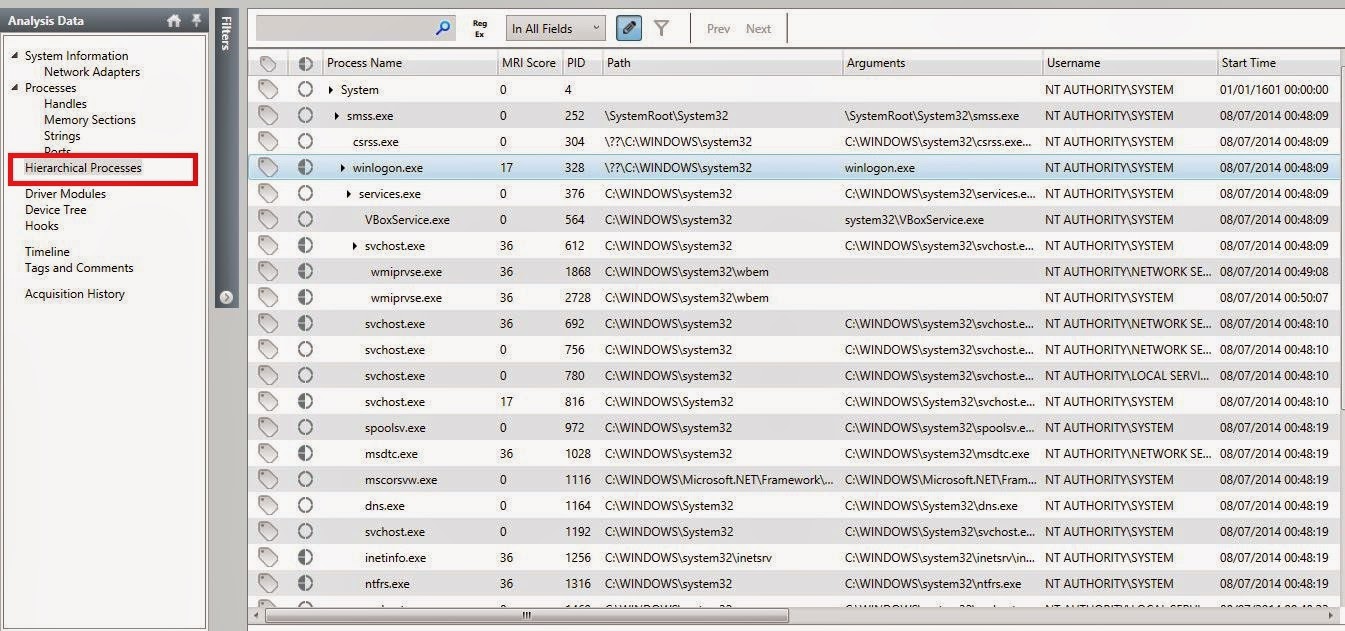Select Handles in the tree

tap(65, 104)
